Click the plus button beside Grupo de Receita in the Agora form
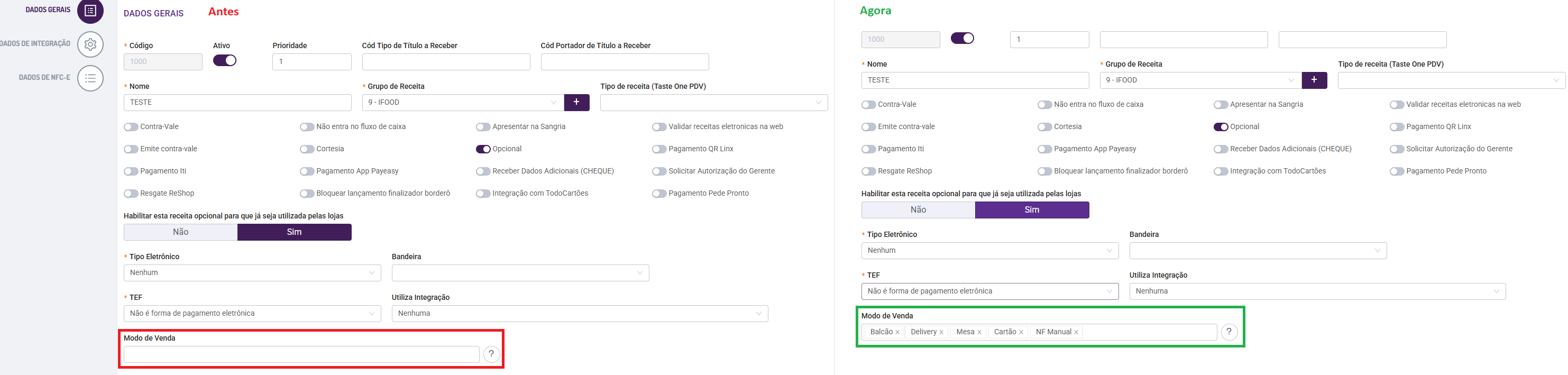Screen dimensions: 1568x375 coord(1314,80)
